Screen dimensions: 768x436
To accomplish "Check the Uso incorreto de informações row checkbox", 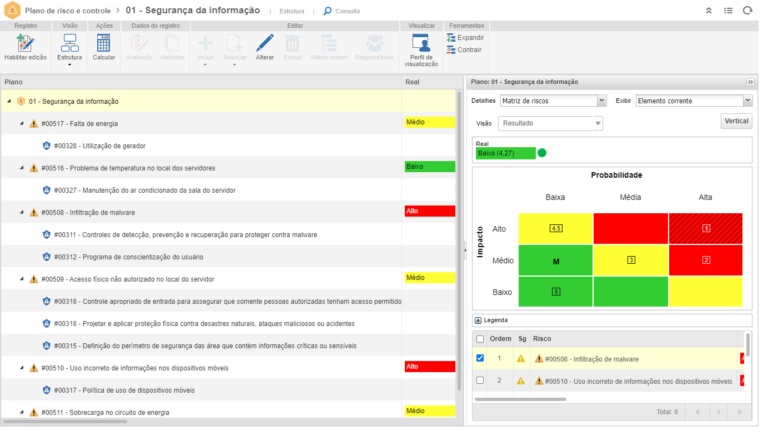I will (x=480, y=380).
